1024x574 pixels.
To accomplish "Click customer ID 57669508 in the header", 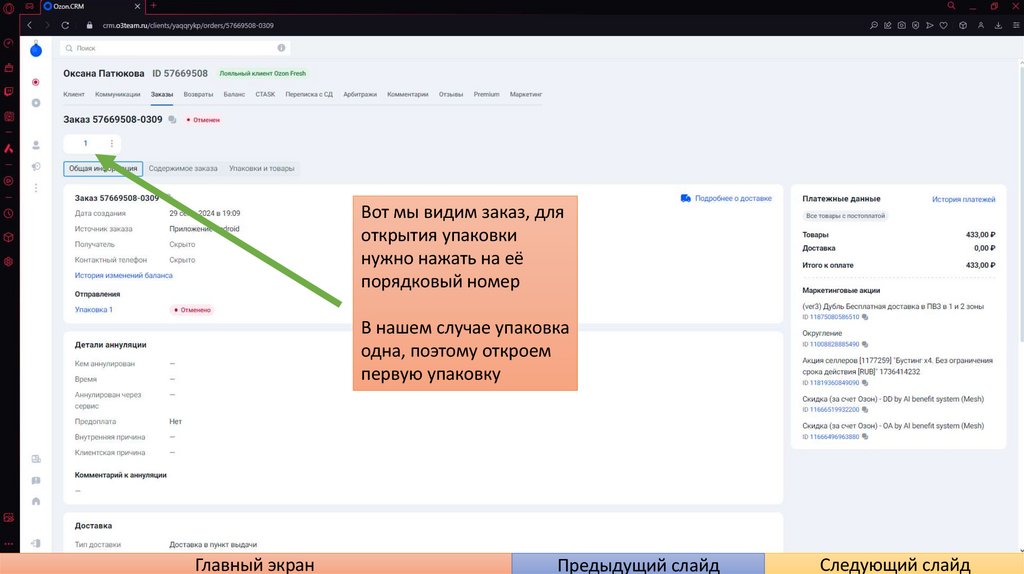I will [x=180, y=74].
